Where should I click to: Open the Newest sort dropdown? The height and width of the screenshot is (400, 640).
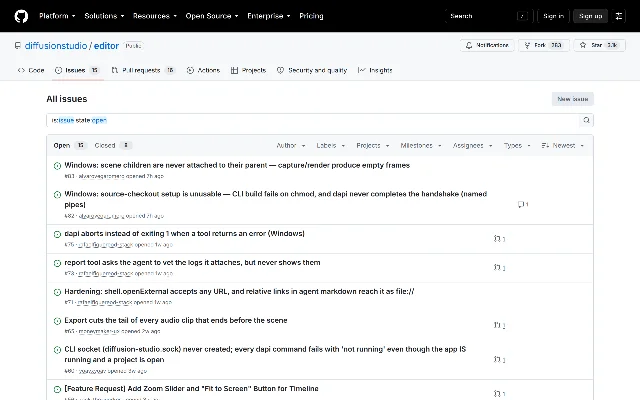point(562,146)
